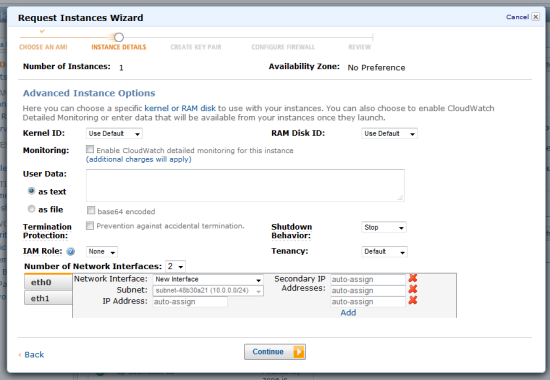Image resolution: width=550 pixels, height=380 pixels.
Task: Click the wizard progress step circle marker
Action: [x=119, y=37]
